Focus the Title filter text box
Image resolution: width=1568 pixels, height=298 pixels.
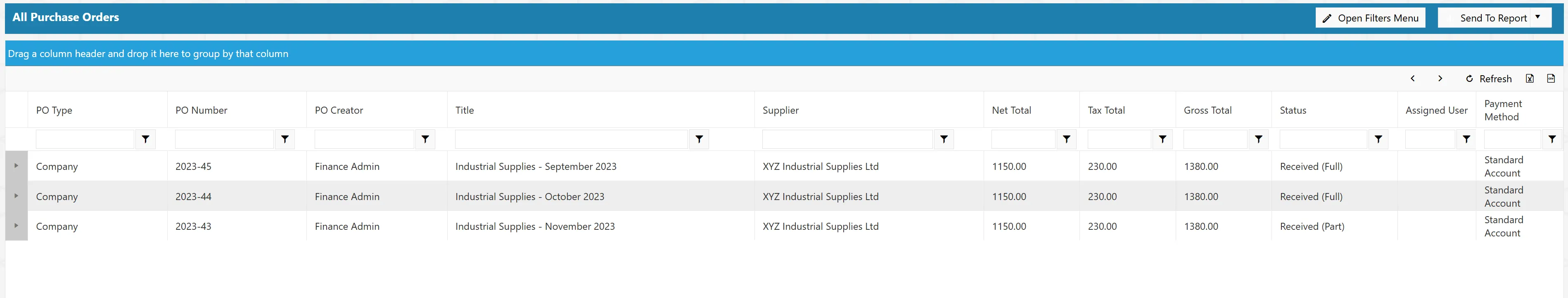point(571,140)
